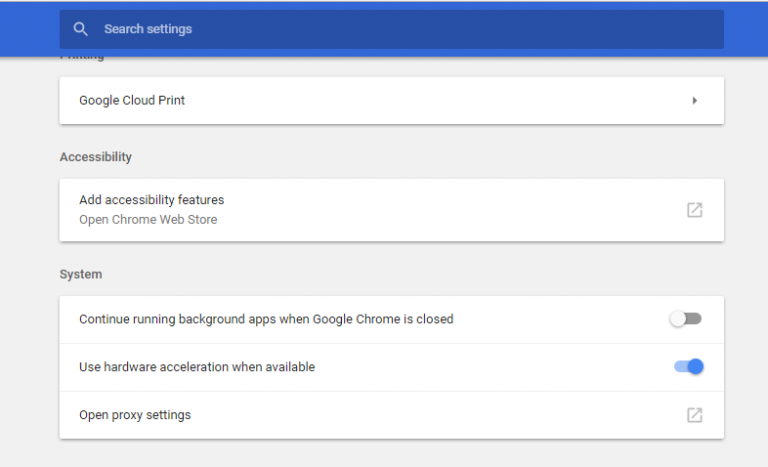Click blank area of accessibility features card

pos(450,210)
